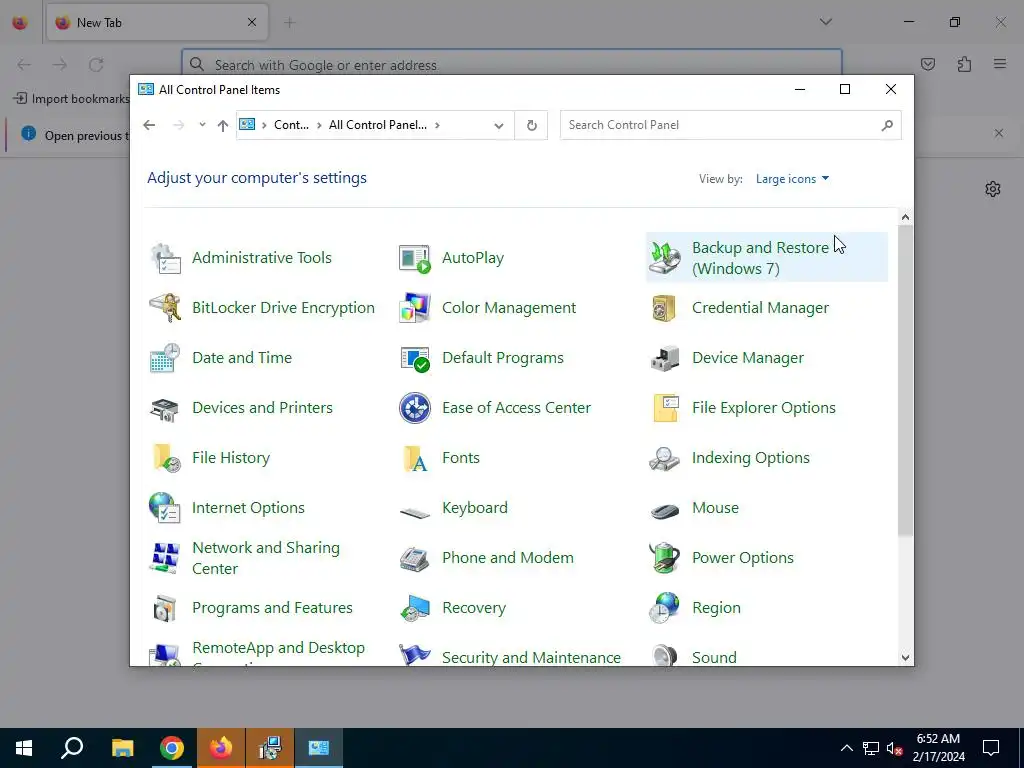Open the Region globe-clock icon

point(665,608)
